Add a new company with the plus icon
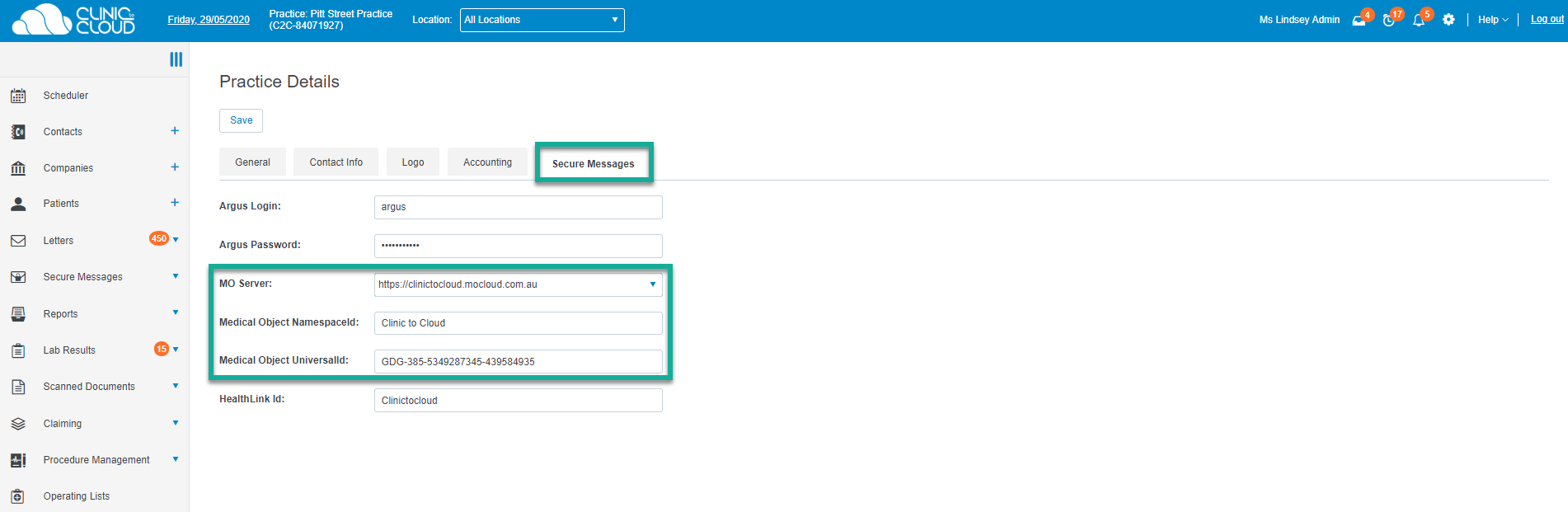 pyautogui.click(x=175, y=167)
